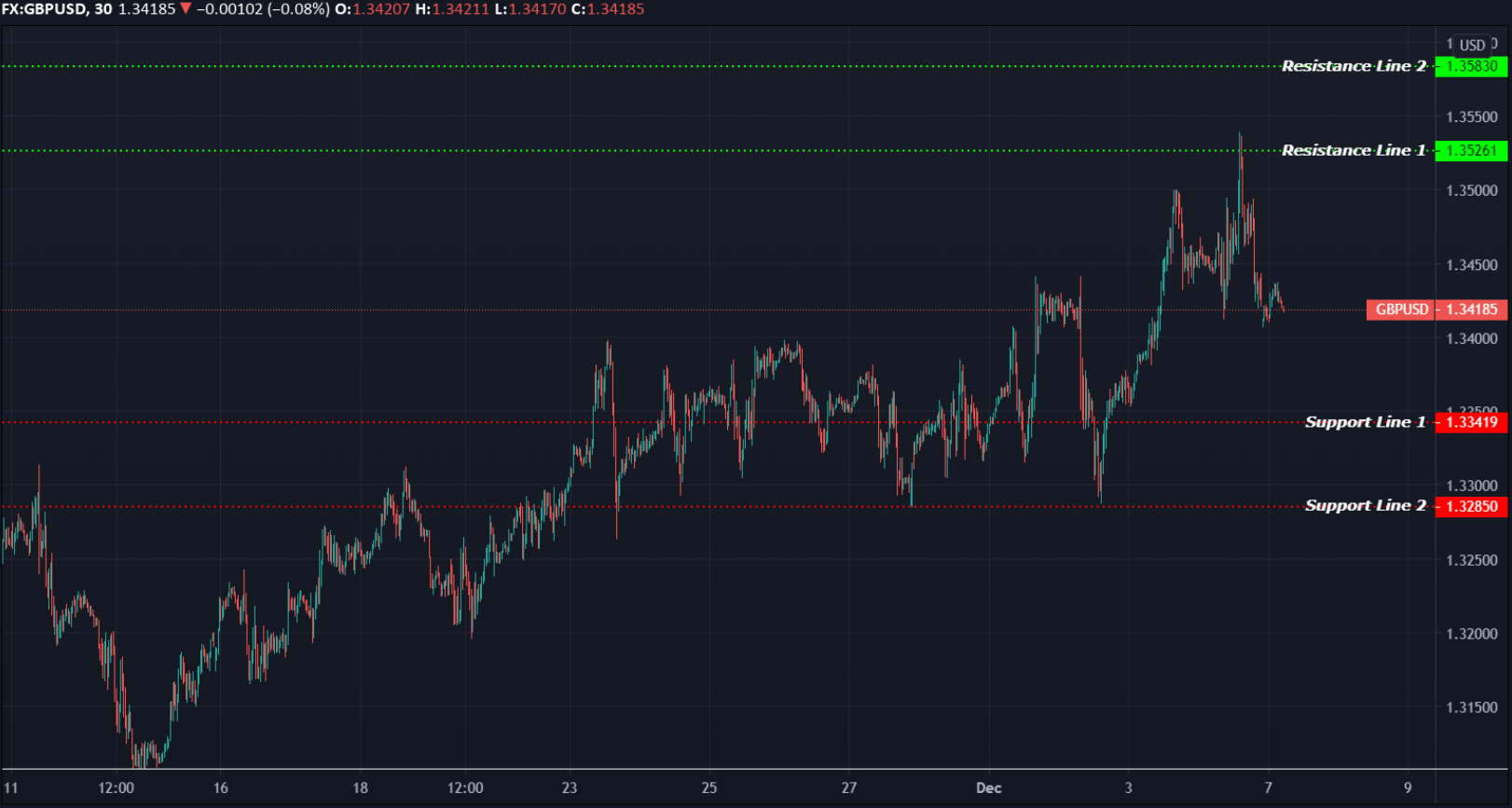Image resolution: width=1512 pixels, height=808 pixels.
Task: Click the 1.32850 red price tag
Action: (1471, 506)
